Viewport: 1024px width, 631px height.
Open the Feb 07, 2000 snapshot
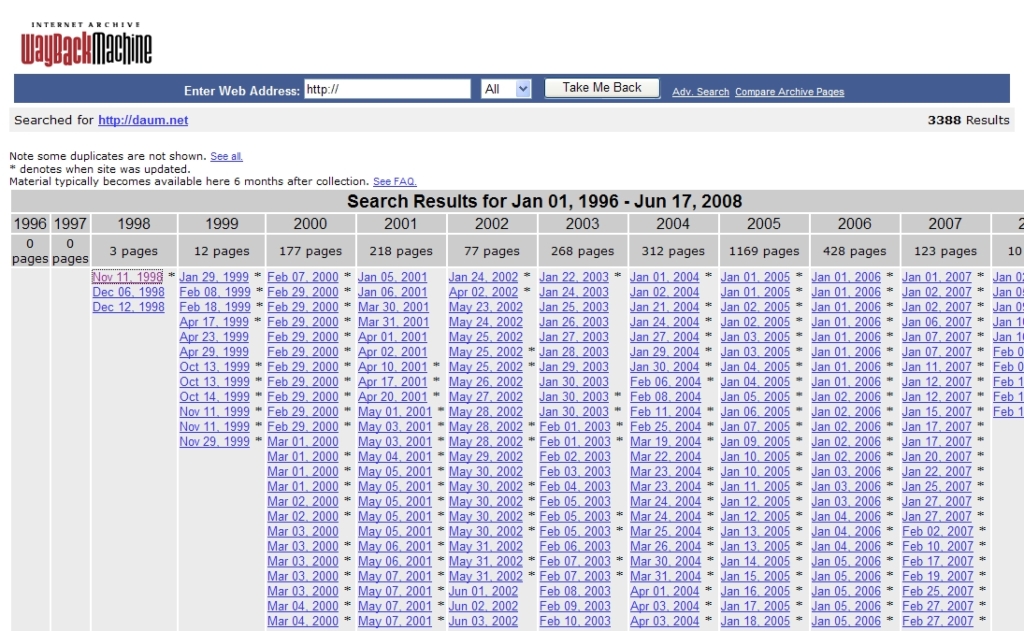(x=303, y=277)
